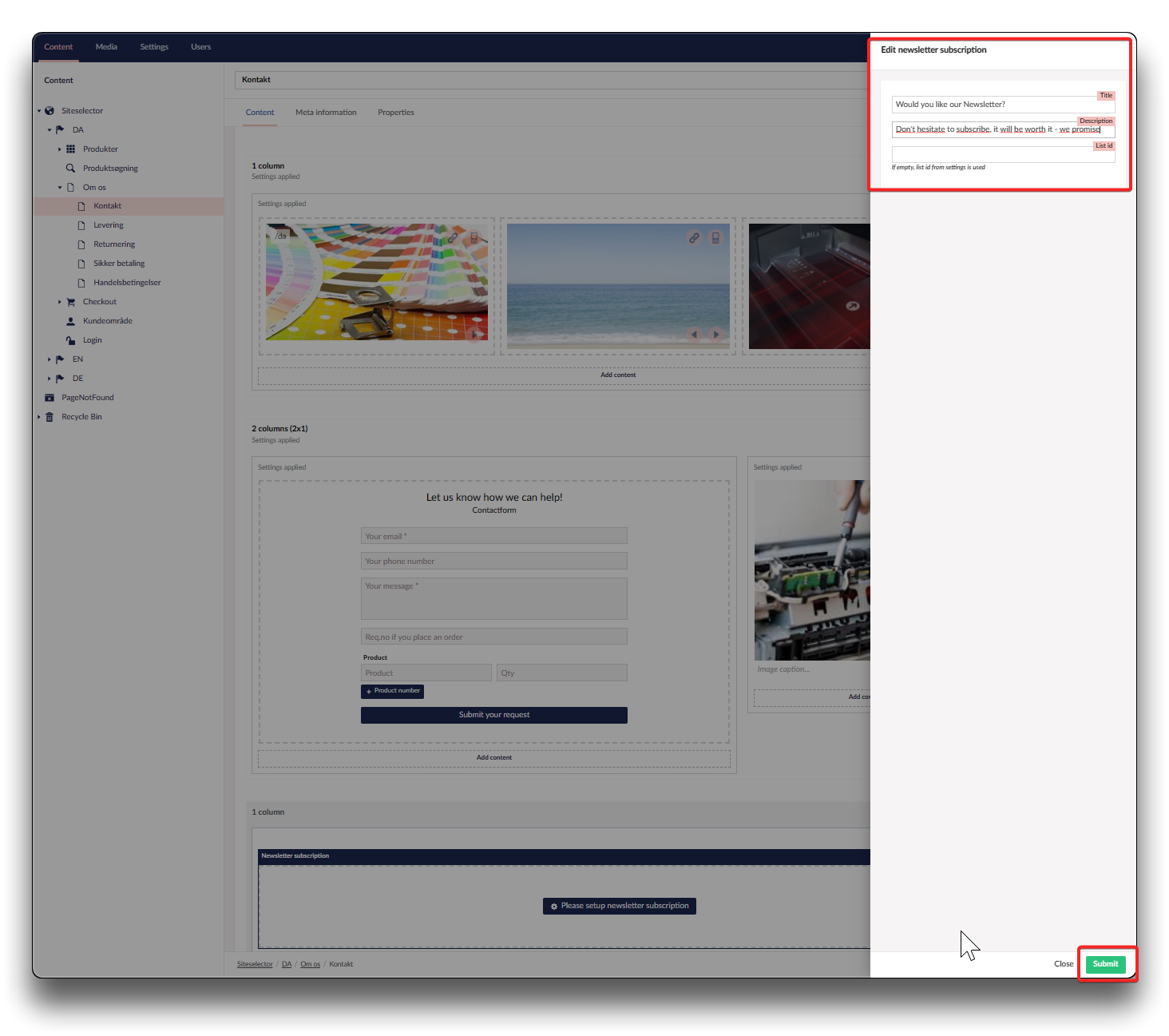Click the Login unlocked padlock icon
The height and width of the screenshot is (1036, 1169).
coord(70,340)
